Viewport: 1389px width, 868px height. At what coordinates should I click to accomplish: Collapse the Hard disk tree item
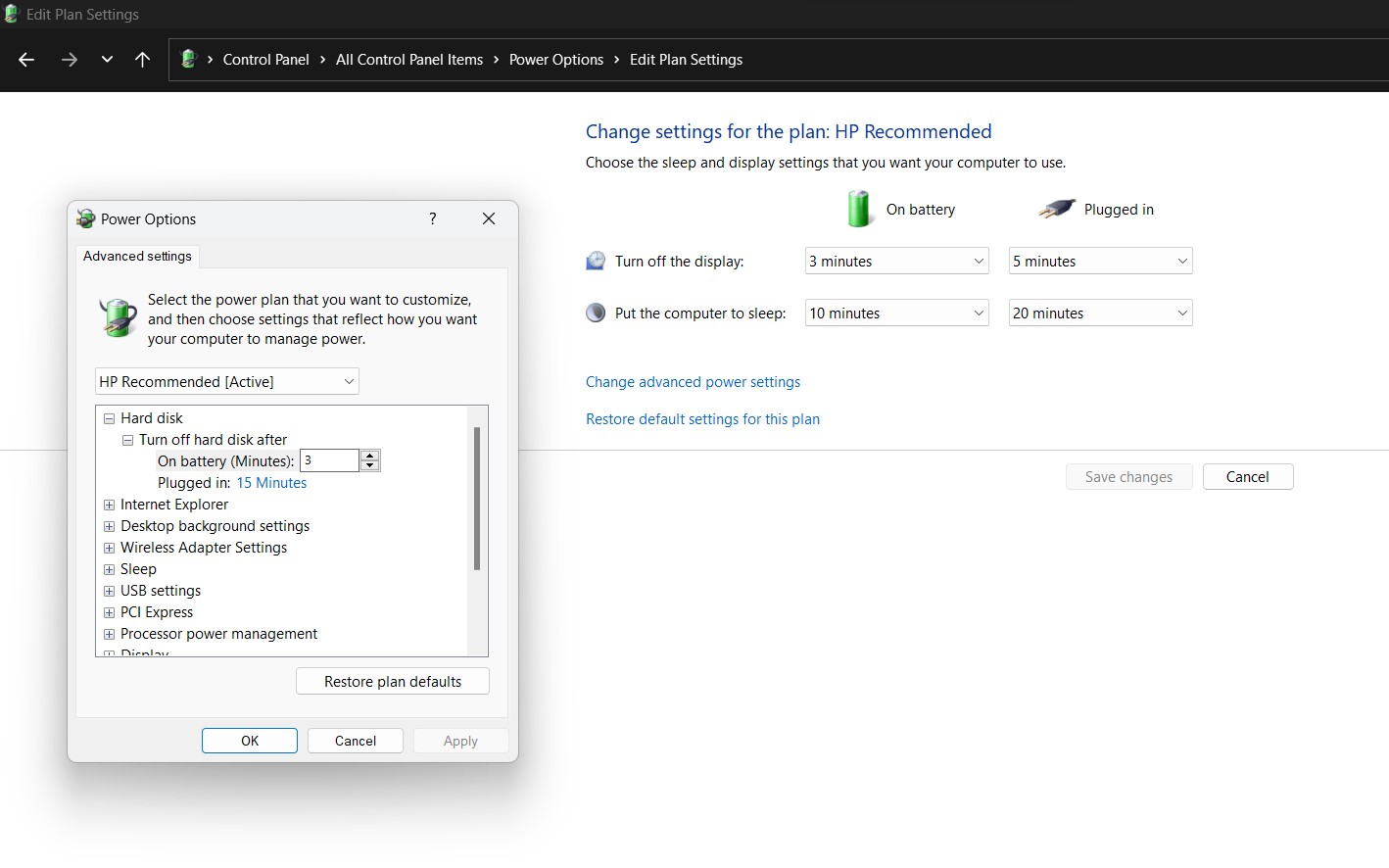109,417
